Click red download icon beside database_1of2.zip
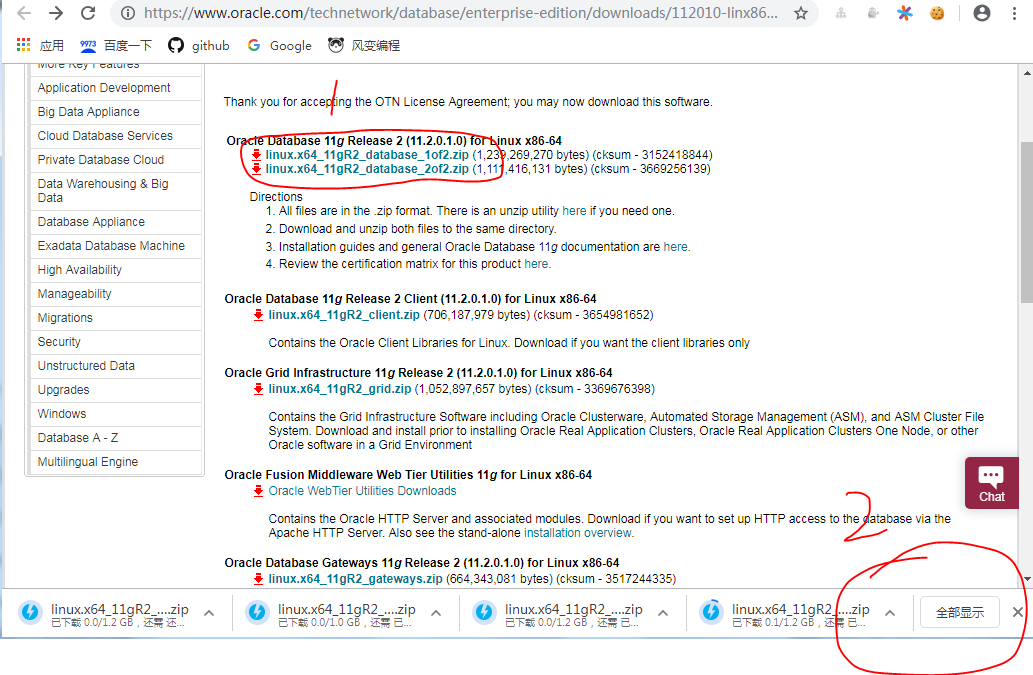The image size is (1033, 675). pos(256,155)
